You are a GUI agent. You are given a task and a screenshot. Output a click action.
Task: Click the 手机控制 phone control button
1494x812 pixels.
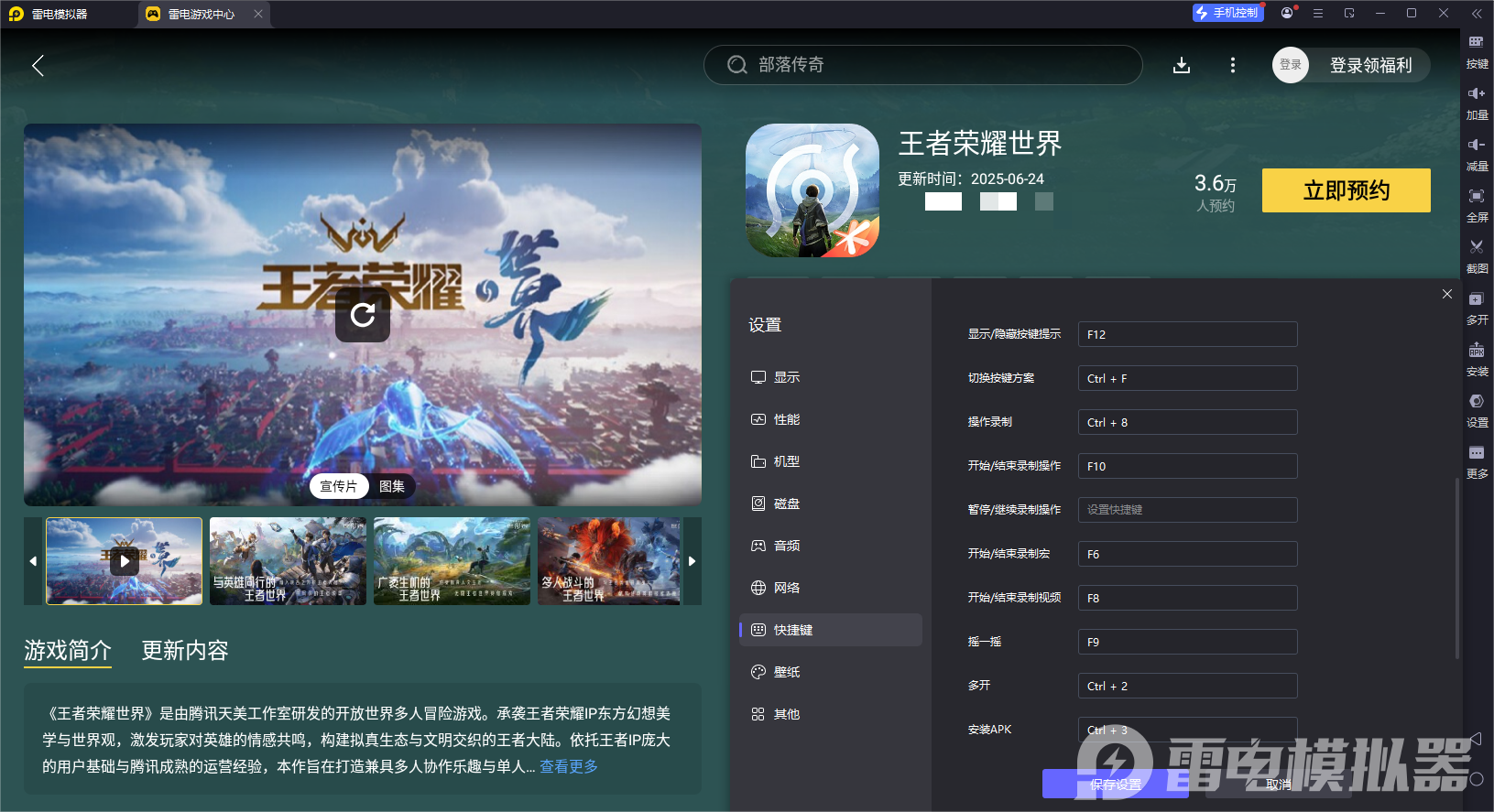1227,13
